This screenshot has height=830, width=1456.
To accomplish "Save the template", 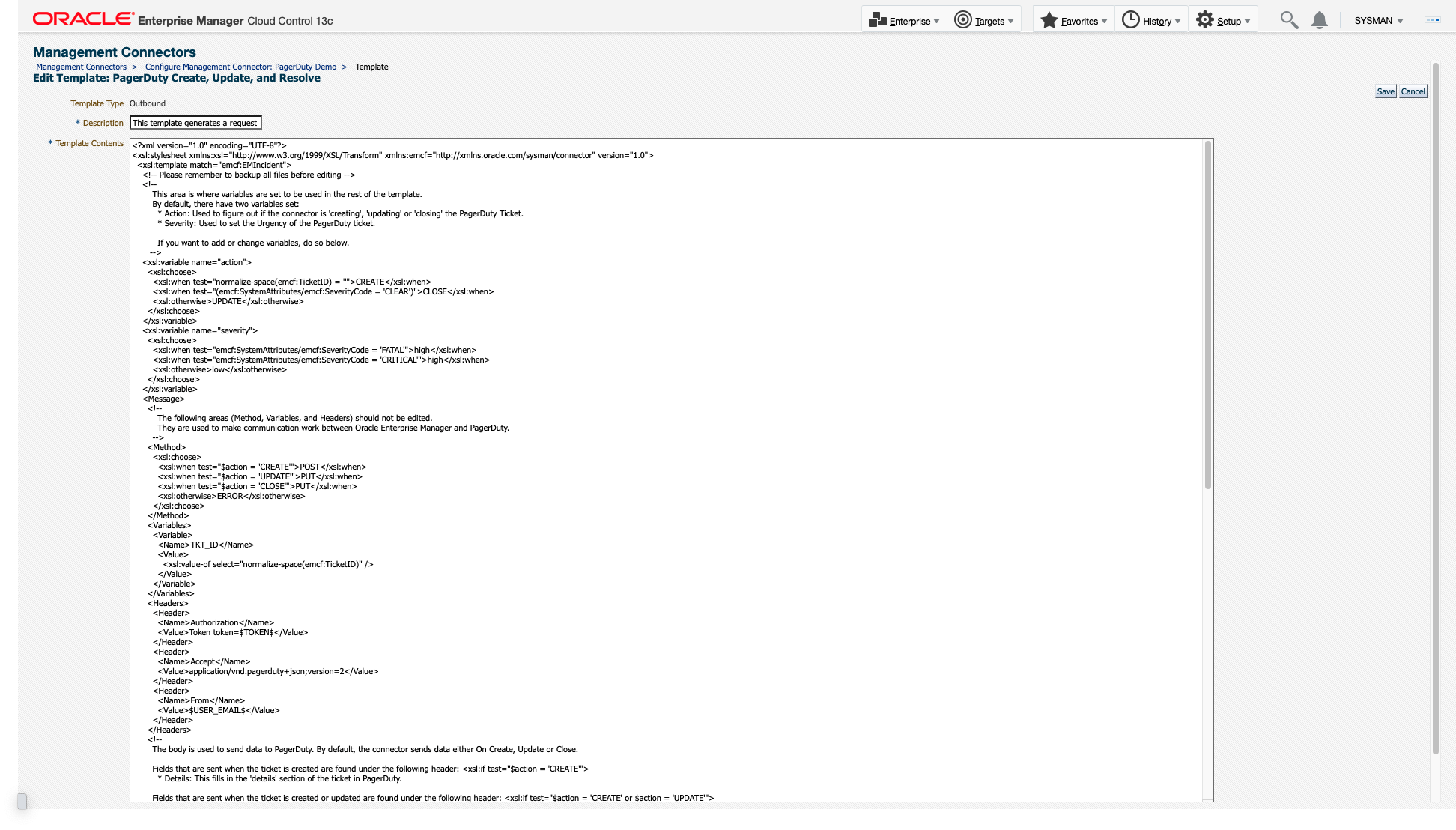I will (1386, 91).
